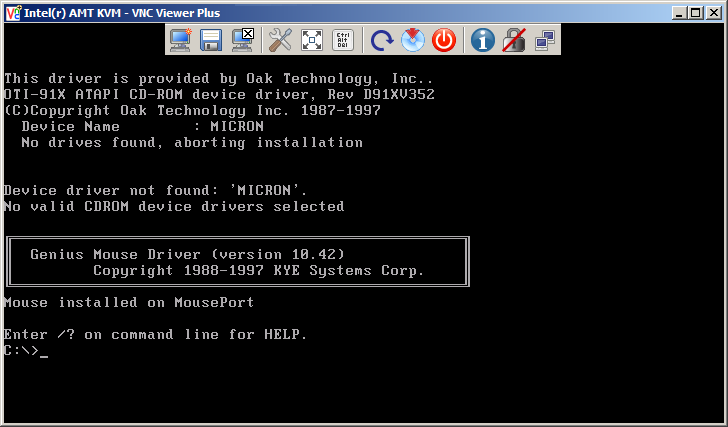Click 'Enter /? on command line for HELP.' line

(156, 335)
